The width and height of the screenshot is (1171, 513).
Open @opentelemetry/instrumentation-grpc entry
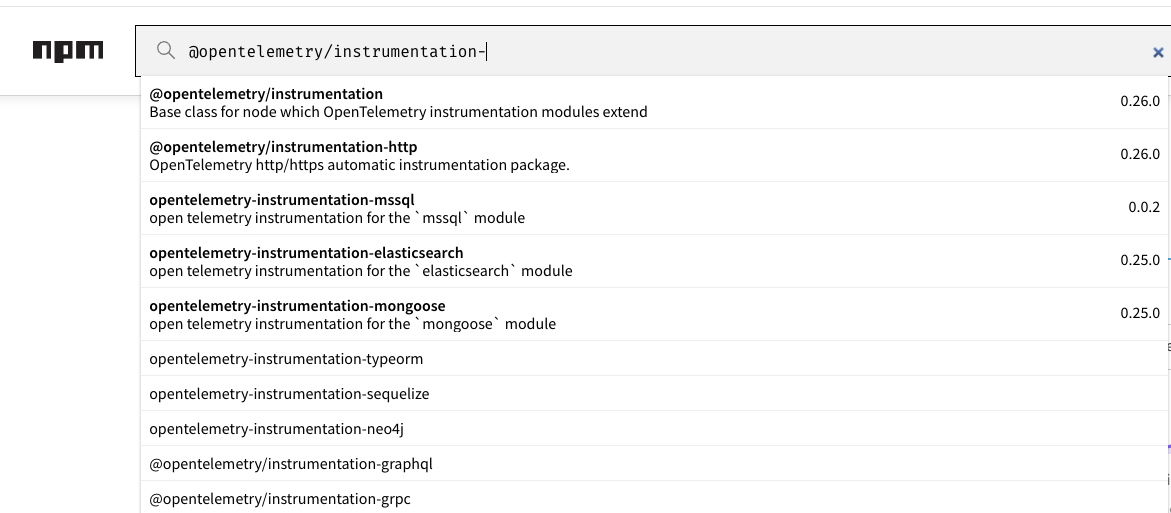[655, 497]
